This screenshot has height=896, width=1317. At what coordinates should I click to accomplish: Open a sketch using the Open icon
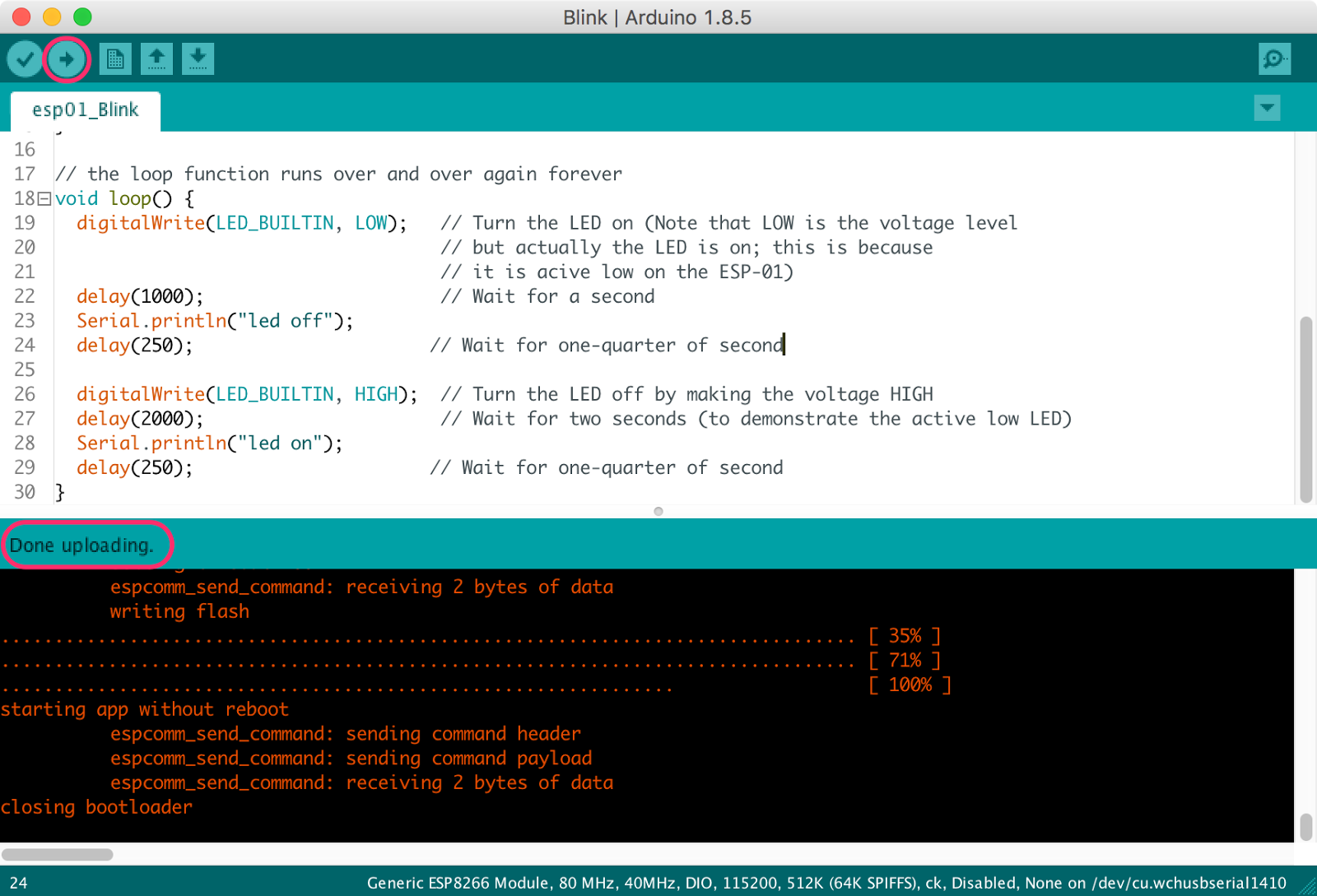(x=156, y=58)
